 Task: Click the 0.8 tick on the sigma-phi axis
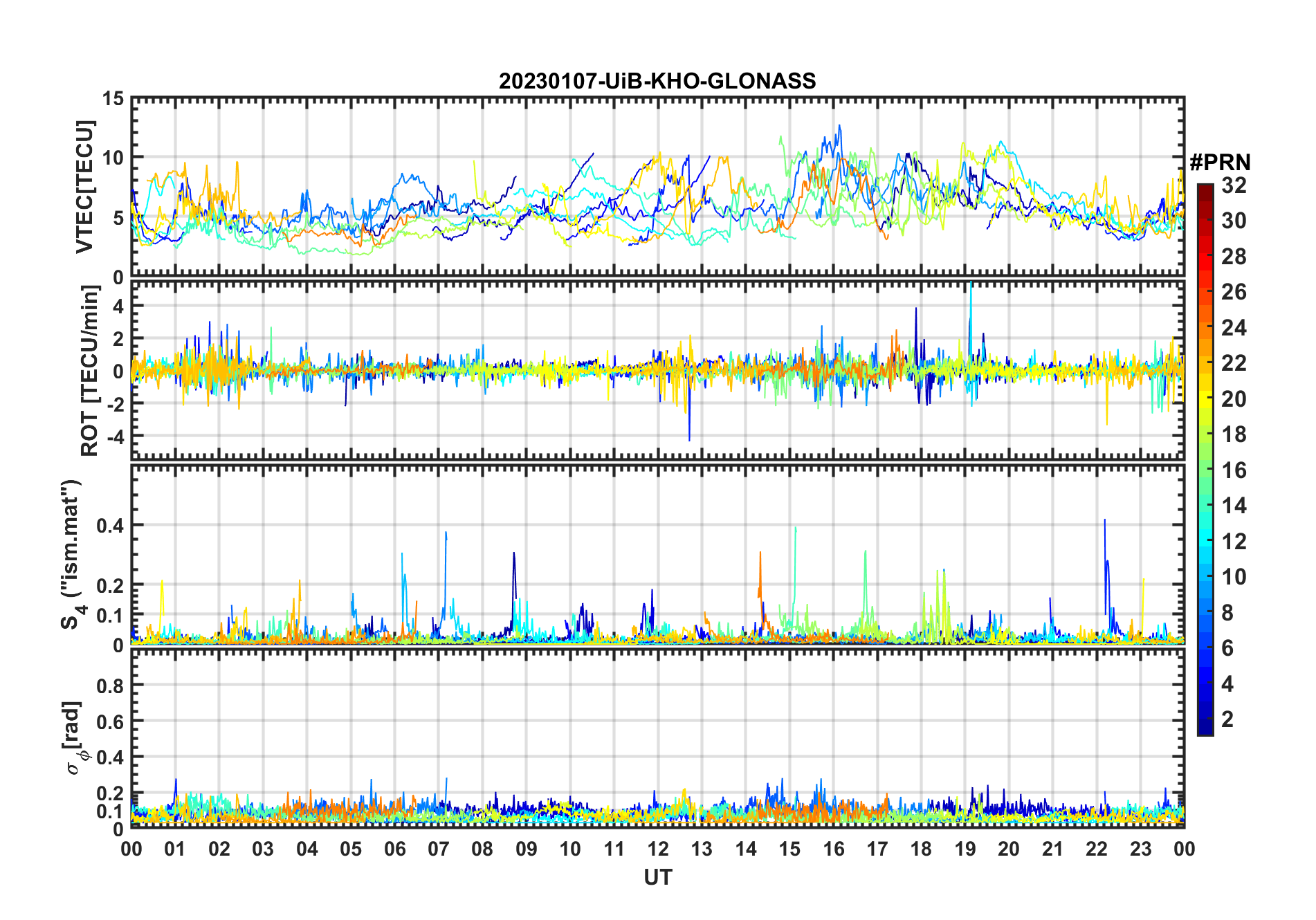pos(111,686)
